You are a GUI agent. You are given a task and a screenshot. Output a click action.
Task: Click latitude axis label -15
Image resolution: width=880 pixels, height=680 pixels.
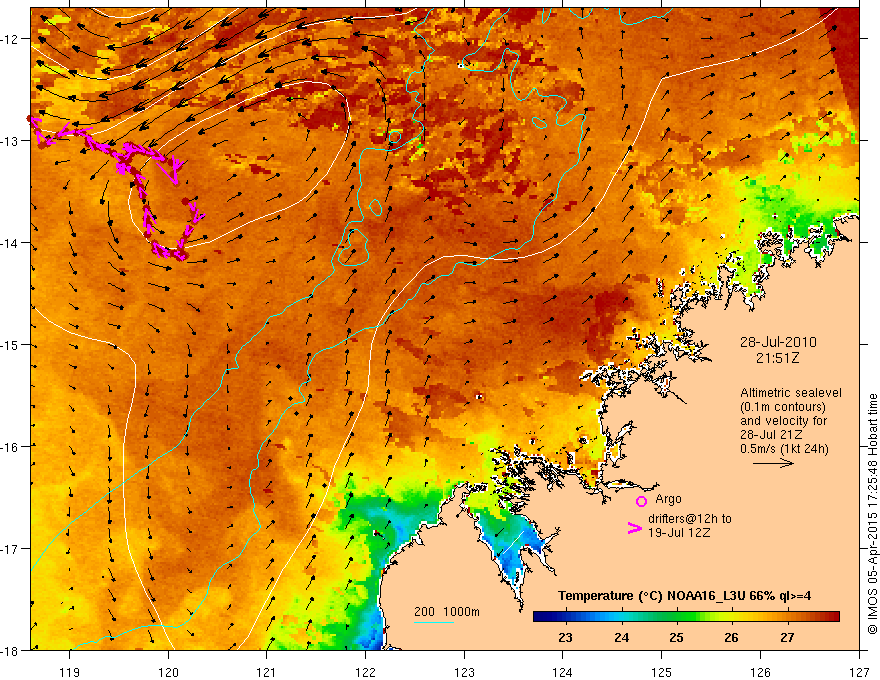click(x=10, y=344)
